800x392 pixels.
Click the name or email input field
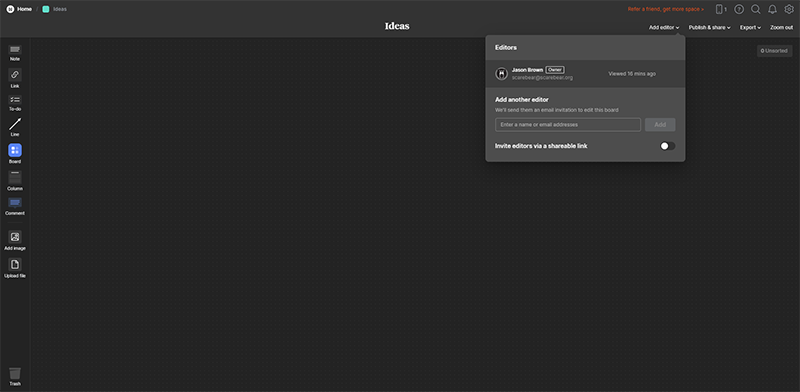coord(568,125)
